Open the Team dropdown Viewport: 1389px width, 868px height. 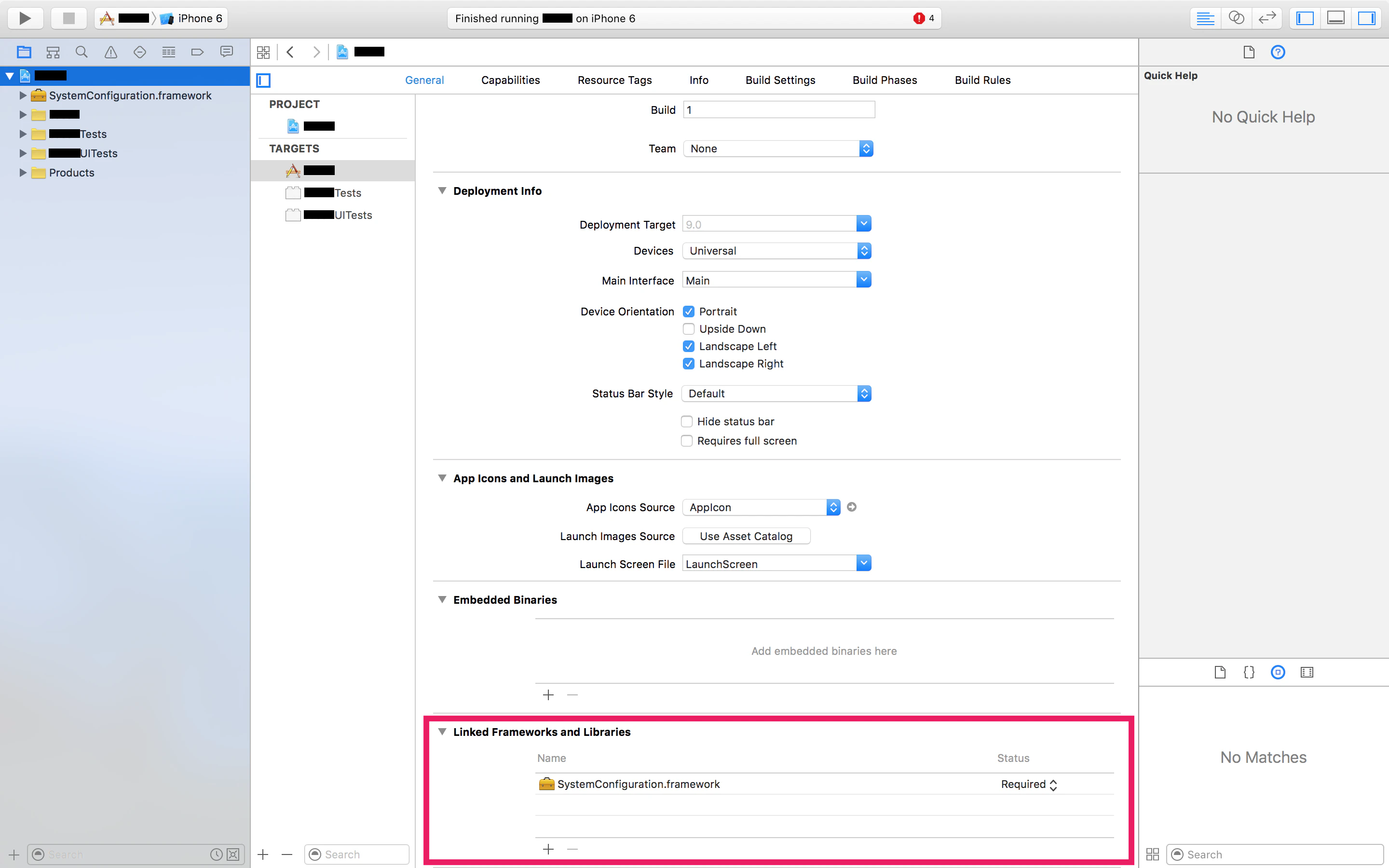click(778, 149)
